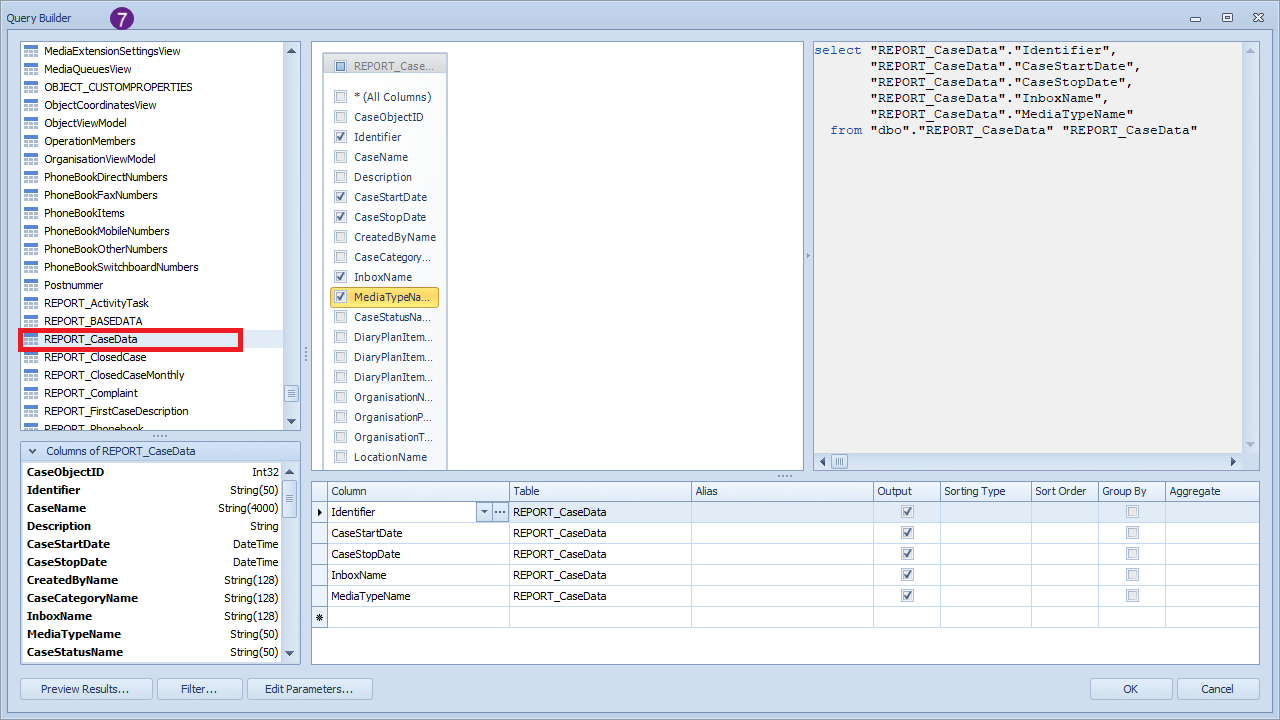This screenshot has width=1280, height=720.
Task: Collapse Columns of REPORT_CaseData panel
Action: tap(32, 451)
